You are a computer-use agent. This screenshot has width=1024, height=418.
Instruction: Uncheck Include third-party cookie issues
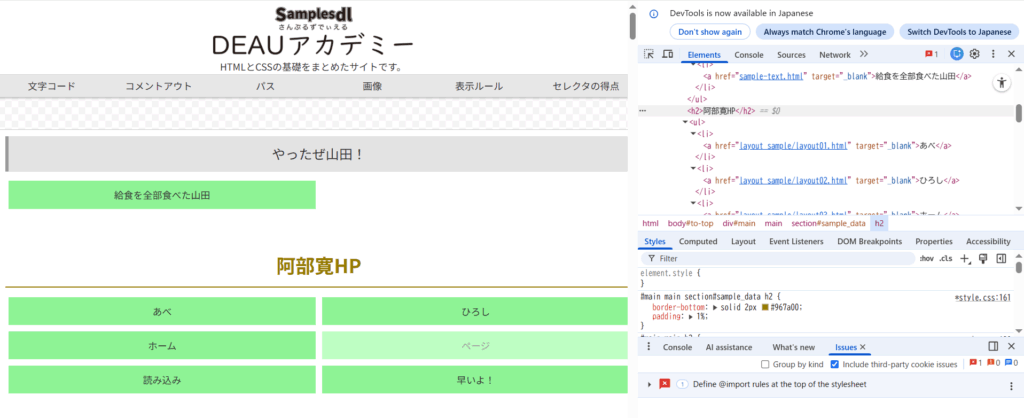click(x=835, y=365)
